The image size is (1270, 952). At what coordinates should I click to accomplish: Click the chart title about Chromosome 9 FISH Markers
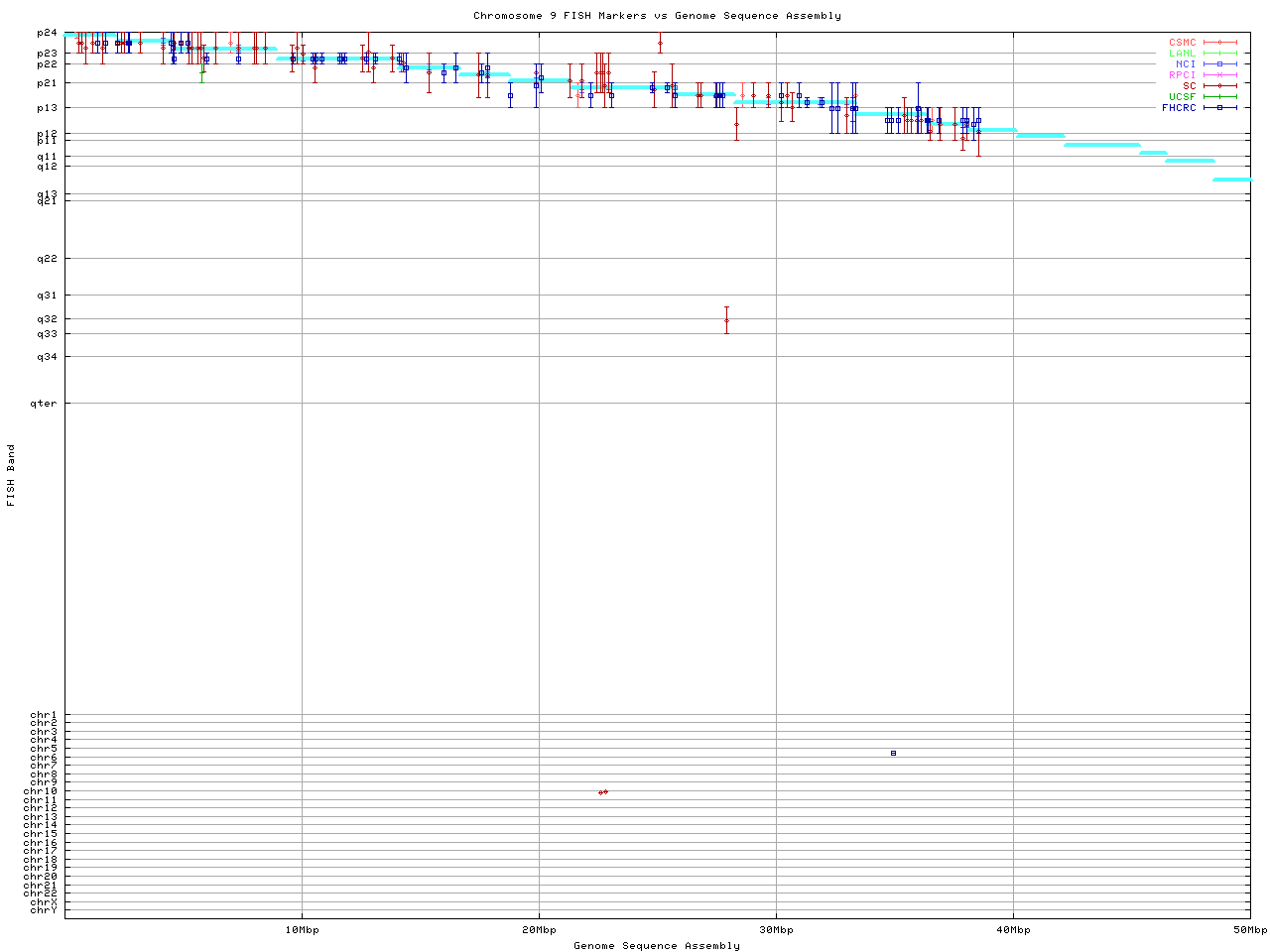pyautogui.click(x=657, y=16)
